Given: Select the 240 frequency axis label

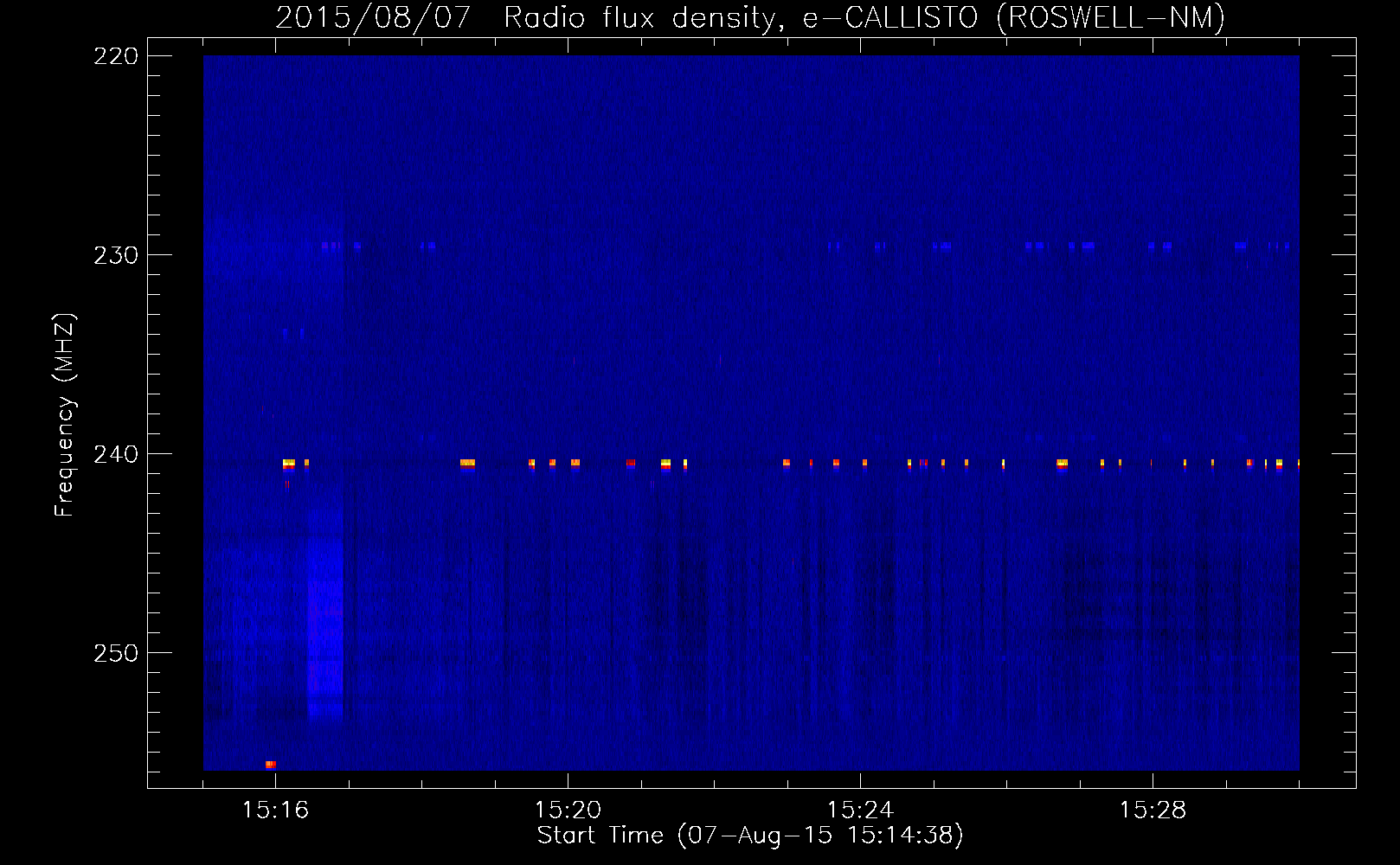Looking at the screenshot, I should 116,454.
